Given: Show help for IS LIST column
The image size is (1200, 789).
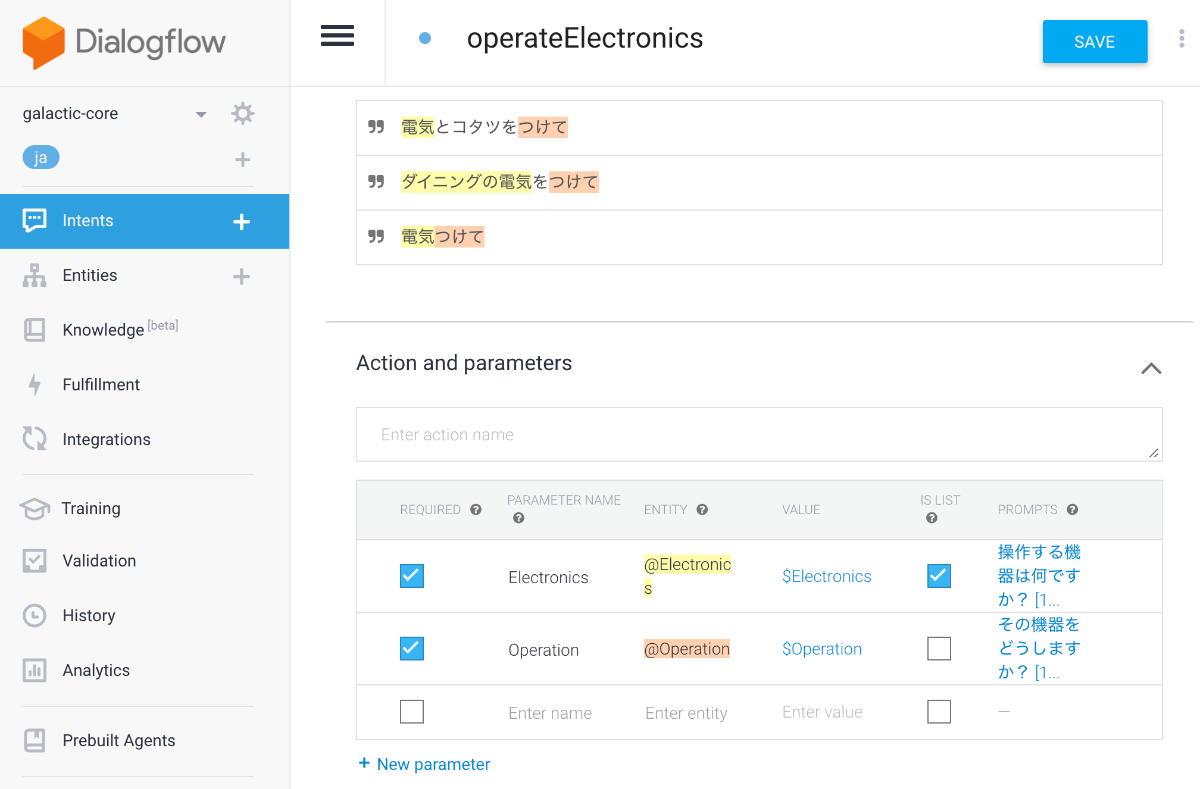Looking at the screenshot, I should coord(931,519).
